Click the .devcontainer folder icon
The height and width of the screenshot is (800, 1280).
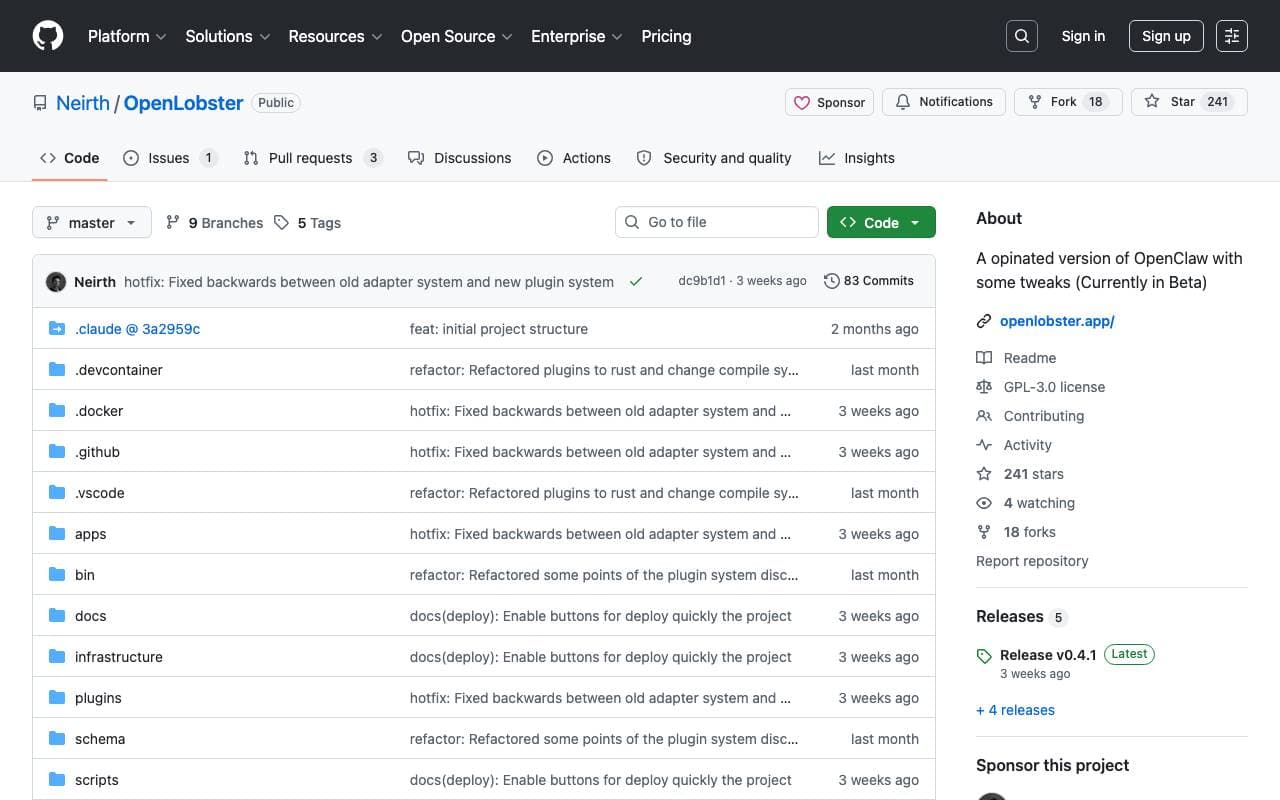click(x=57, y=370)
